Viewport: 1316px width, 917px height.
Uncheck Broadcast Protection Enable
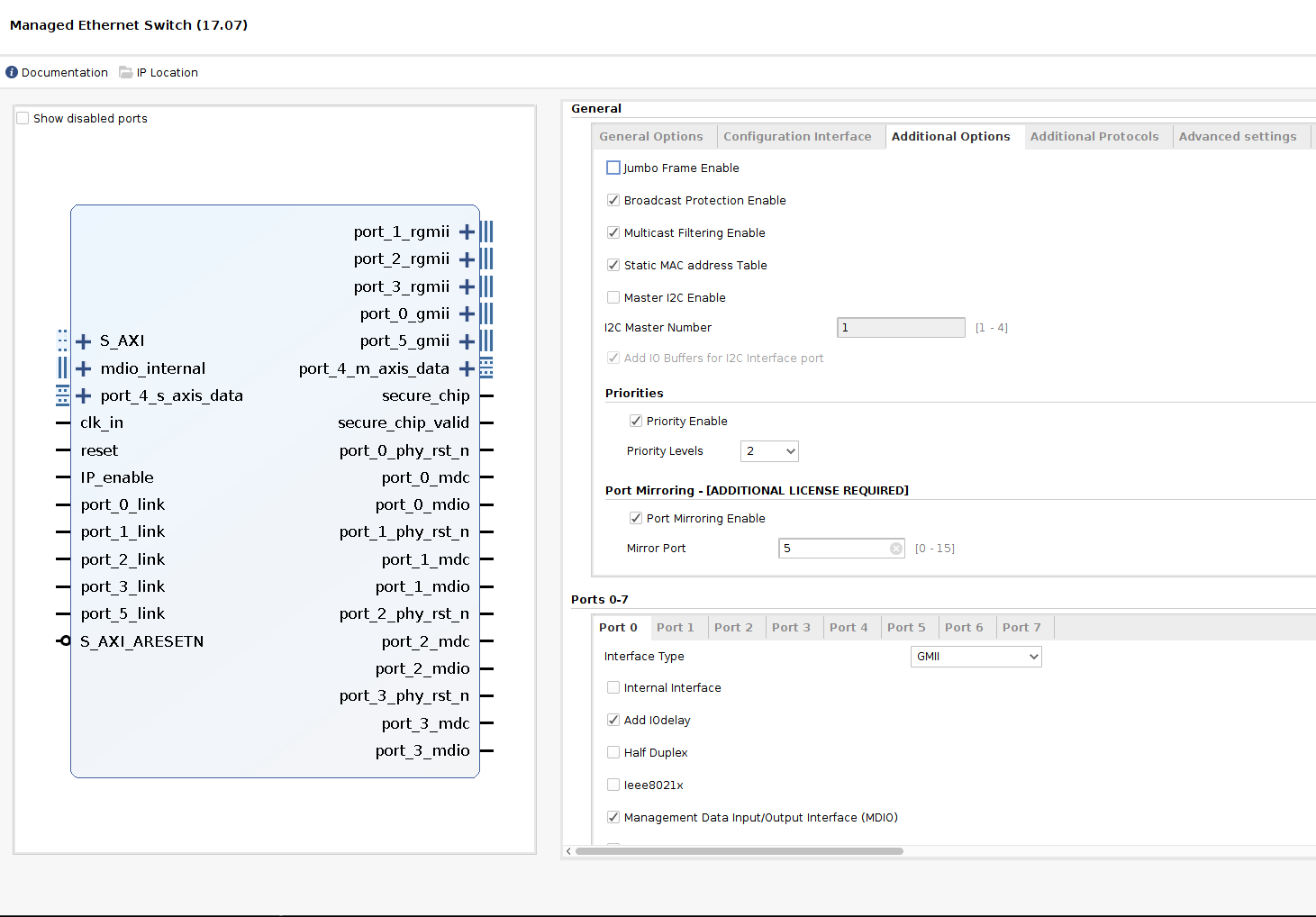pos(613,200)
